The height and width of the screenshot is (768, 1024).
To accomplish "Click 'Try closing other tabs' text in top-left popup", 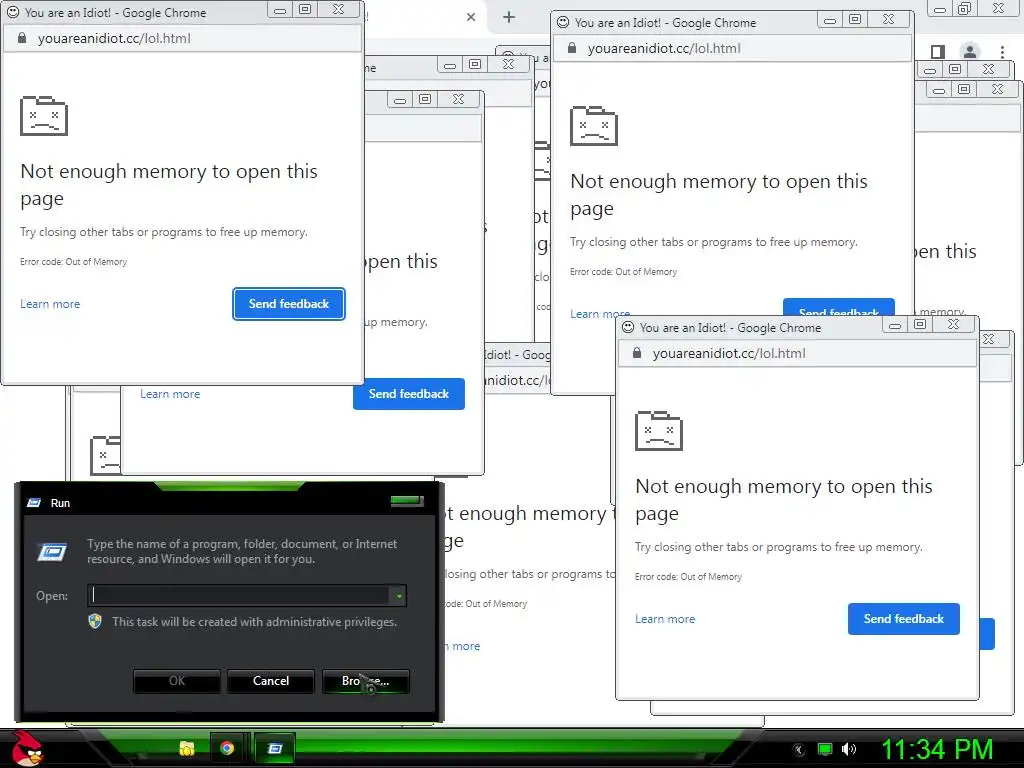I will pyautogui.click(x=164, y=232).
